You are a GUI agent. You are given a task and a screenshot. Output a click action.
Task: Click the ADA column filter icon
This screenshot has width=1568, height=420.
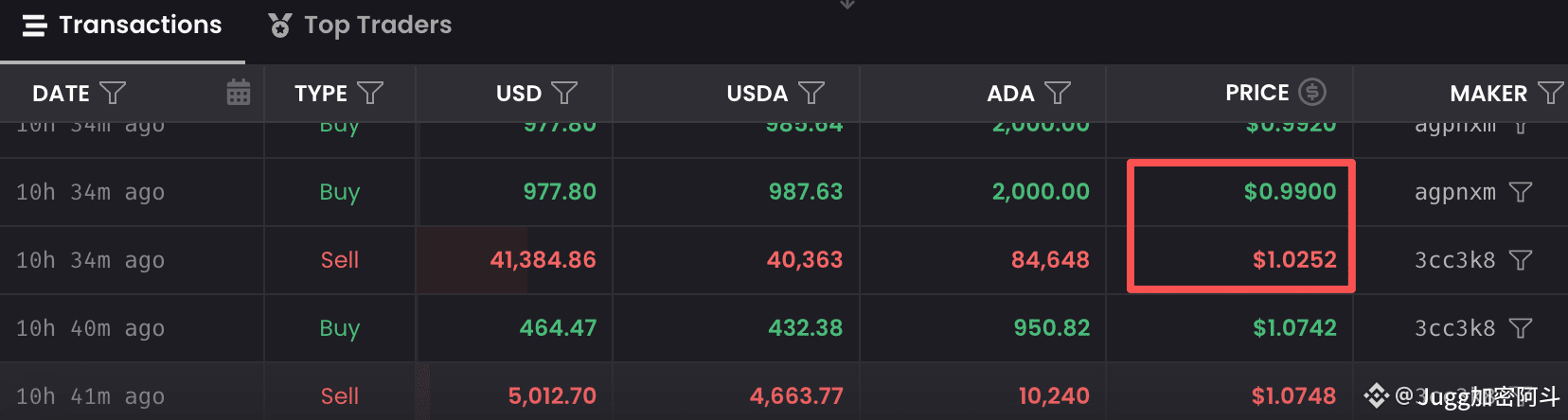click(1058, 93)
